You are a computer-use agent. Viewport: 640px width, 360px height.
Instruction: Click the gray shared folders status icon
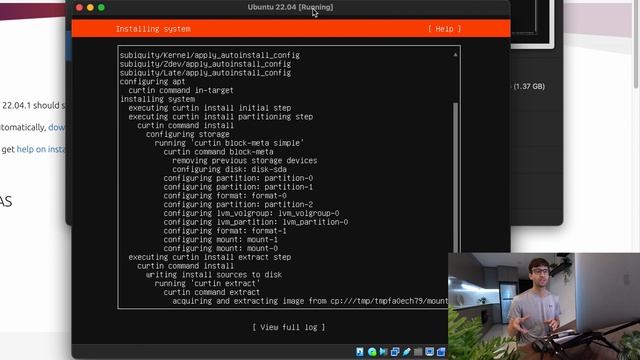tap(418, 351)
